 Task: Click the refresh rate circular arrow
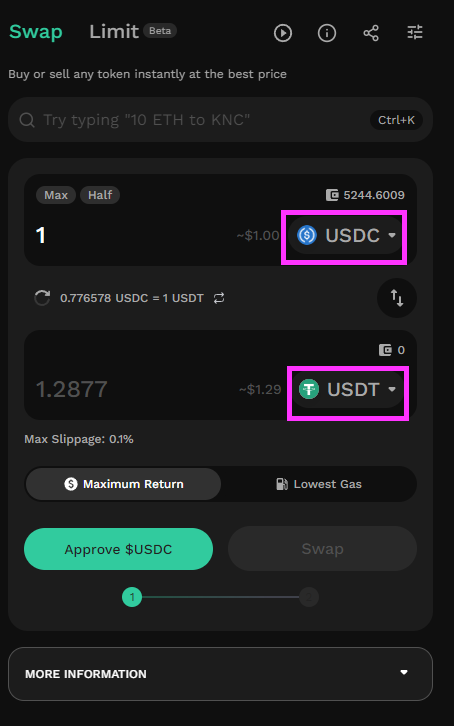pos(42,298)
